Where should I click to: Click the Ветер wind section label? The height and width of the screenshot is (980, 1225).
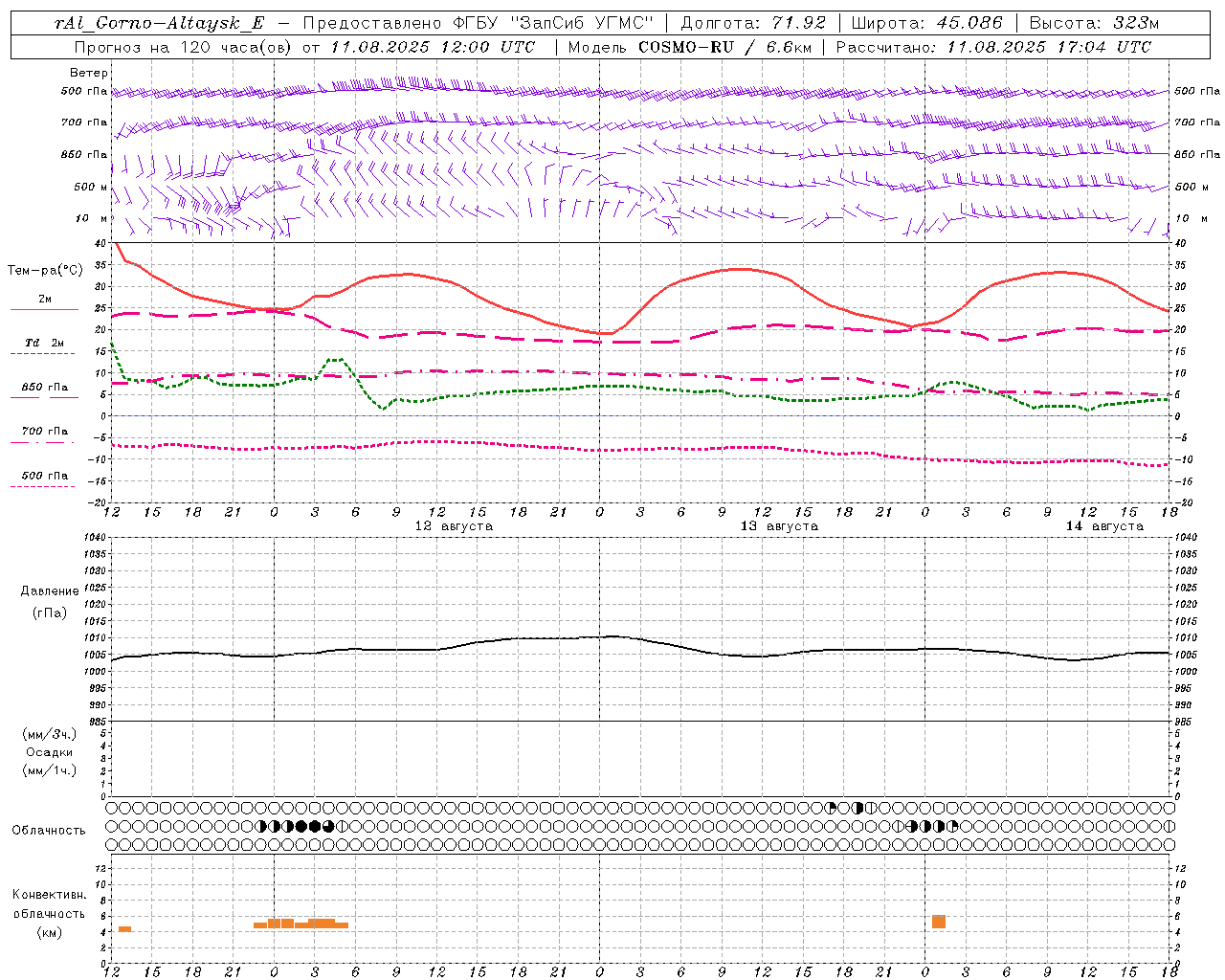(89, 73)
